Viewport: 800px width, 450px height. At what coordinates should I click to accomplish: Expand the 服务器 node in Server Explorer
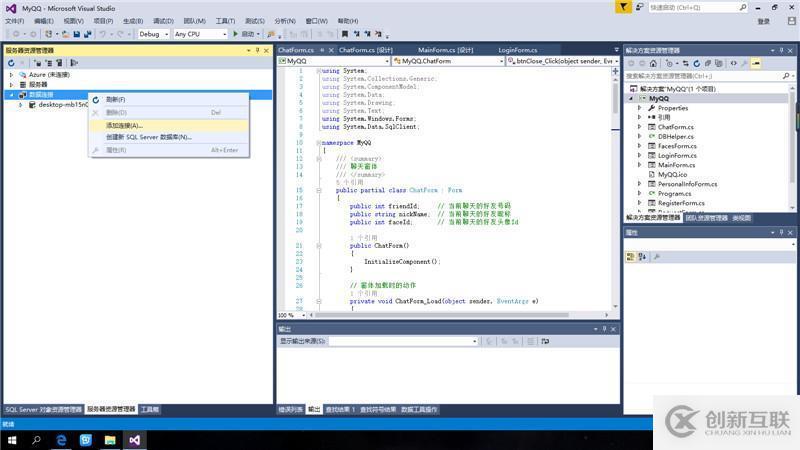coord(12,84)
